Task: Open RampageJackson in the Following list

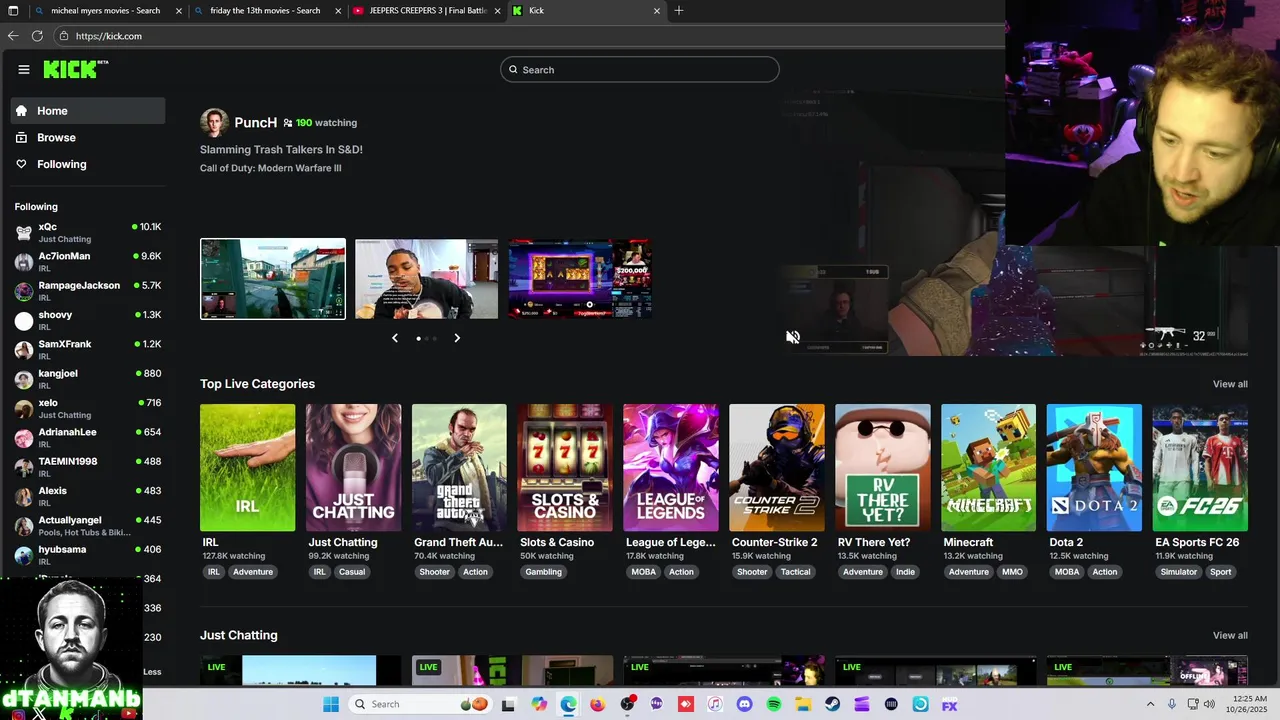Action: [x=88, y=291]
